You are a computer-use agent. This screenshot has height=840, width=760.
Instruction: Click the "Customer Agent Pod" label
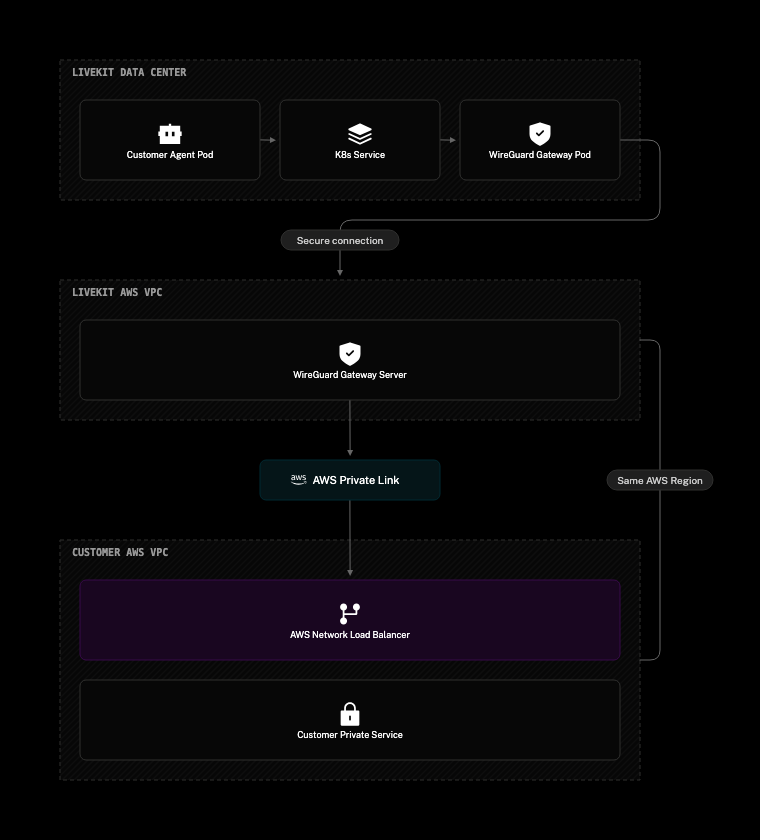[170, 155]
